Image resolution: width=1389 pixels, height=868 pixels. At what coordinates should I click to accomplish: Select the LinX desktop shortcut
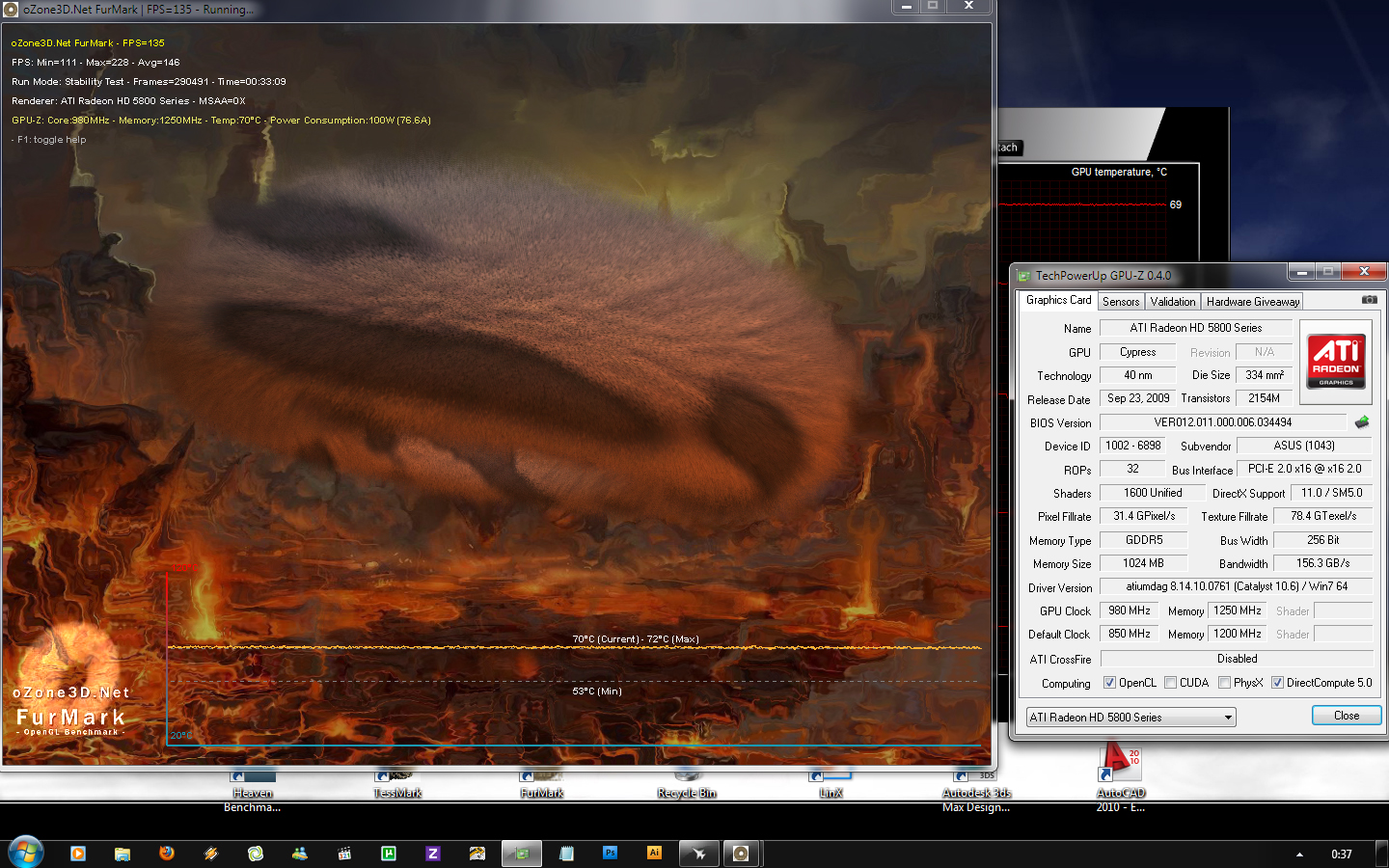coord(831,784)
